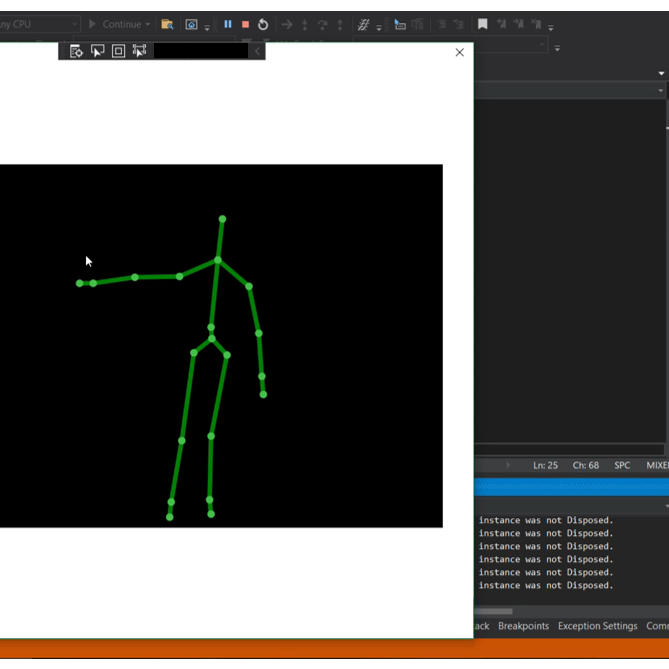Open the Exception Settings tab
Image resolution: width=669 pixels, height=669 pixels.
tap(597, 626)
